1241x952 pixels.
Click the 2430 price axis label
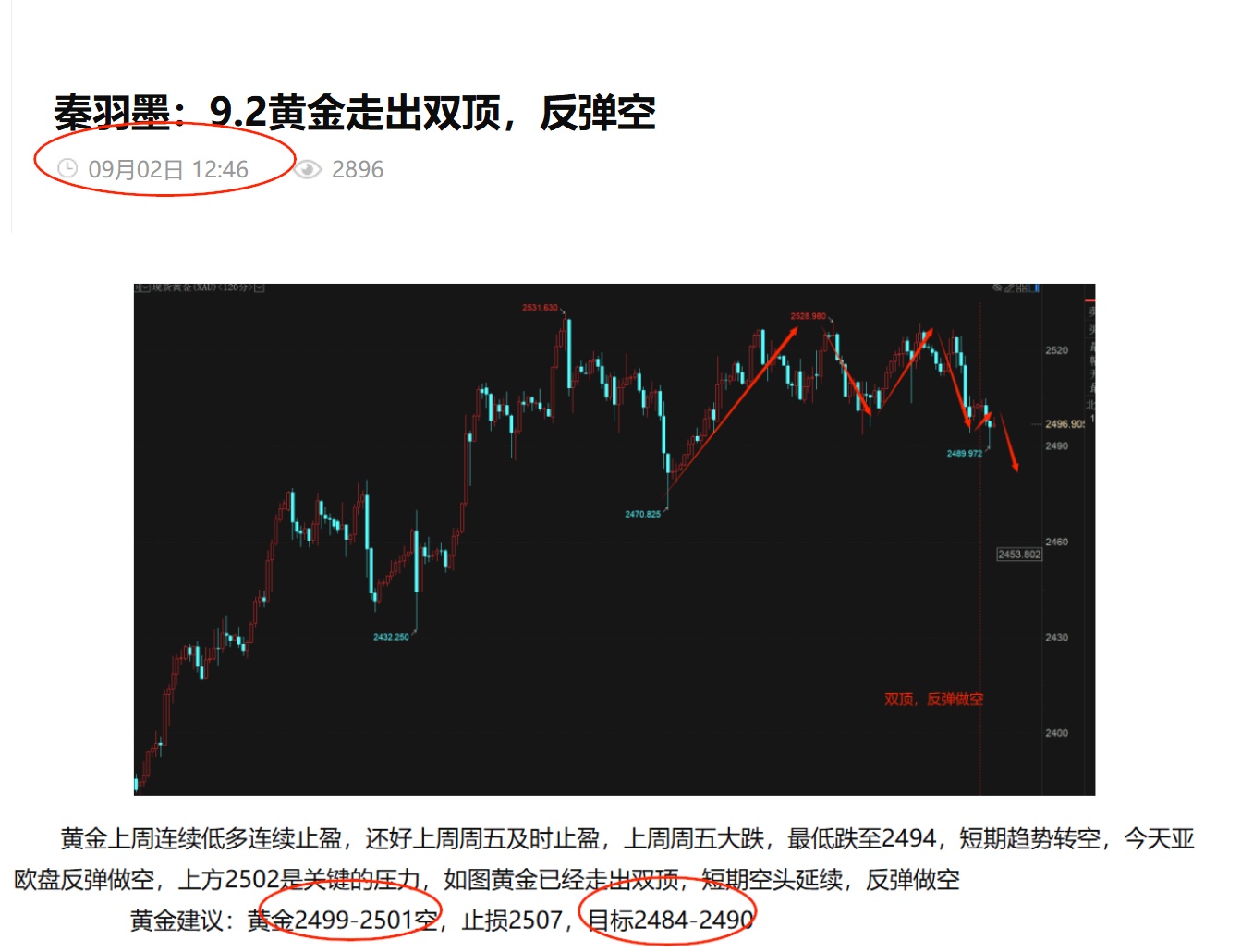point(1056,638)
